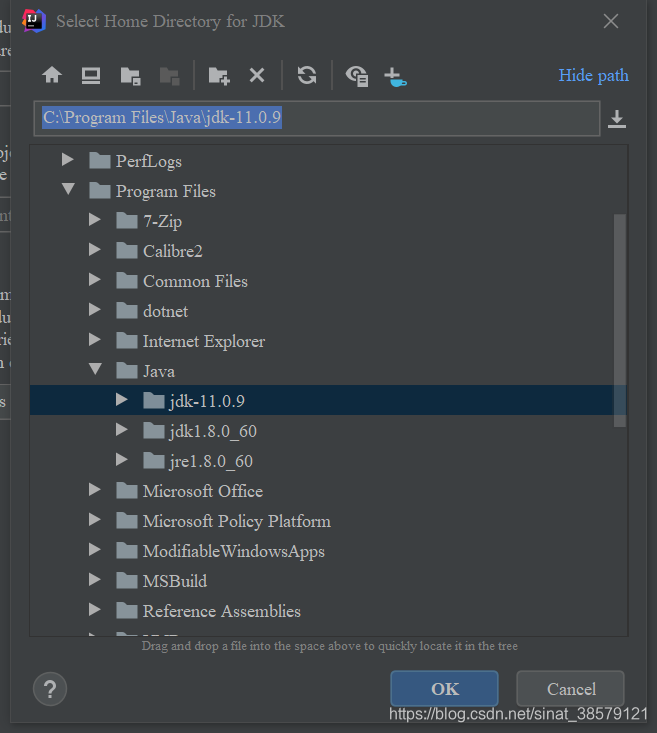Screen dimensions: 657x733
Task: Expand the jdk1.8.0_60 folder arrow
Action: pyautogui.click(x=122, y=430)
